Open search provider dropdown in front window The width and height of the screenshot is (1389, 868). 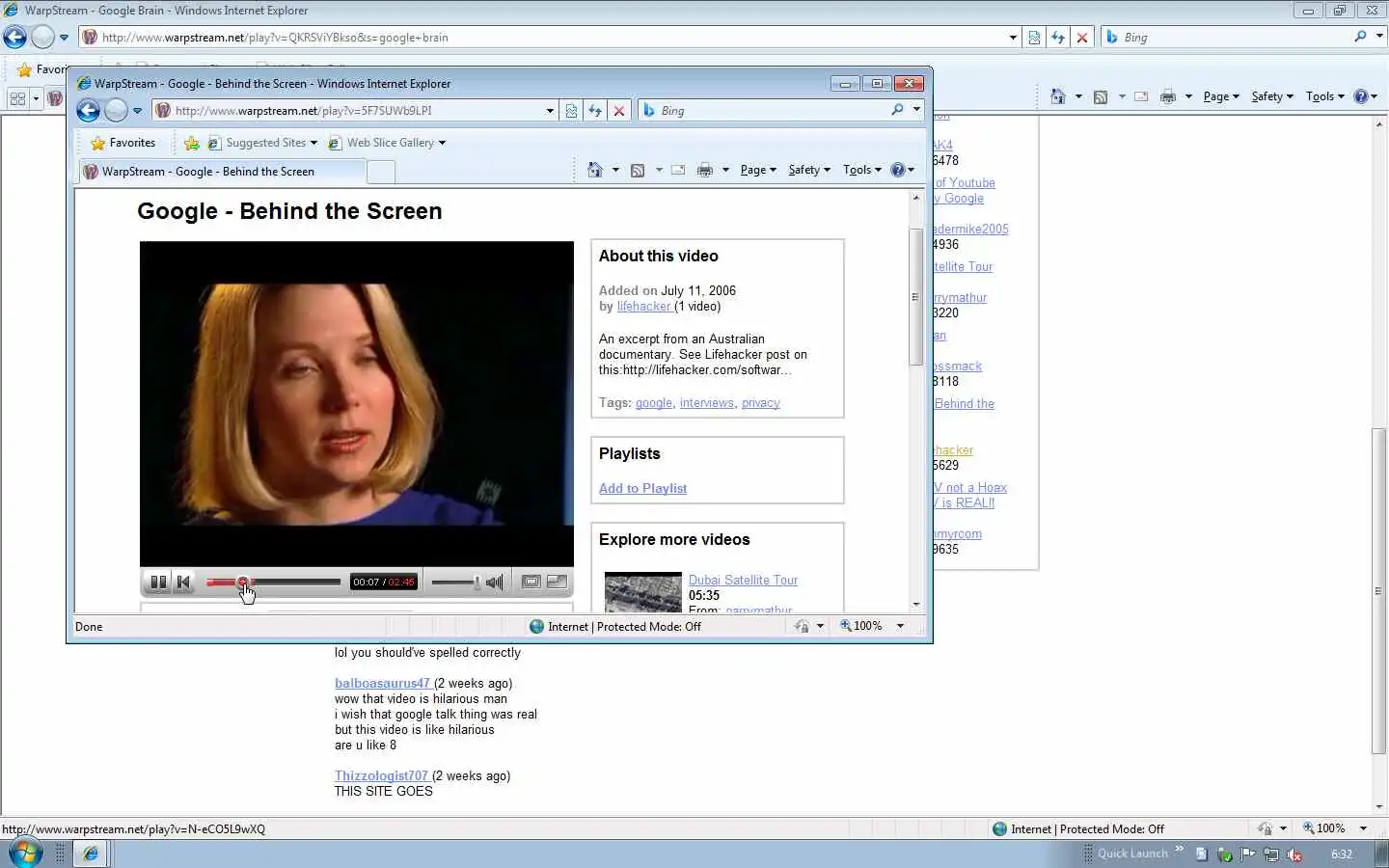pos(916,110)
